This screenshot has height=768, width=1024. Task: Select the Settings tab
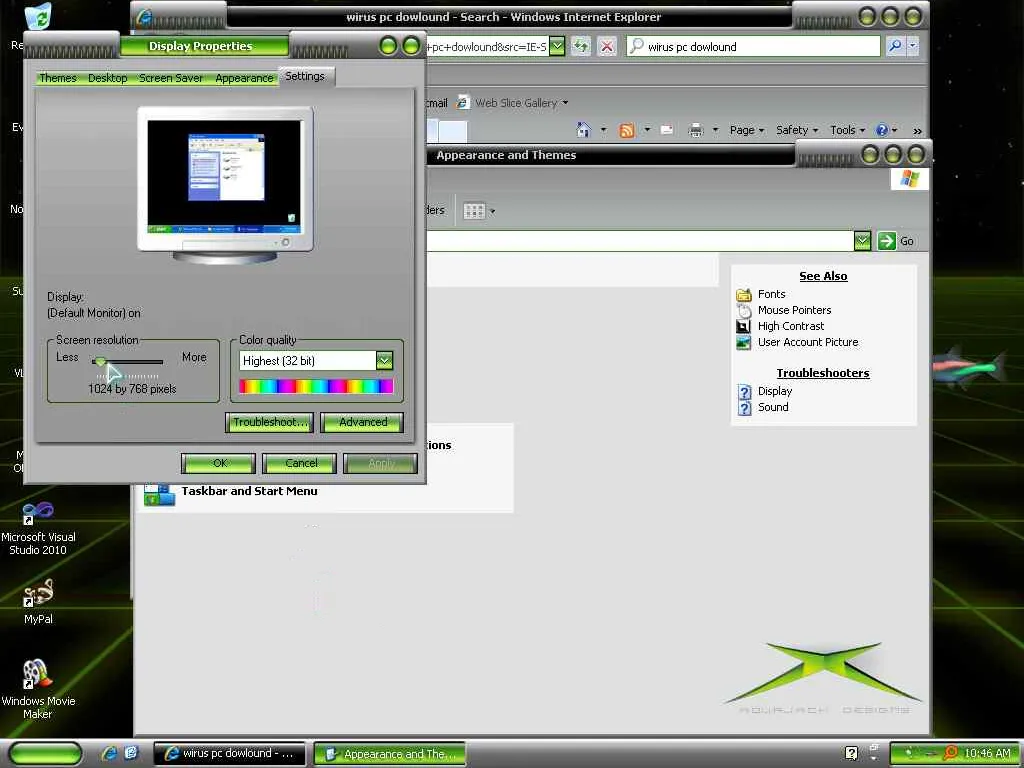tap(305, 76)
